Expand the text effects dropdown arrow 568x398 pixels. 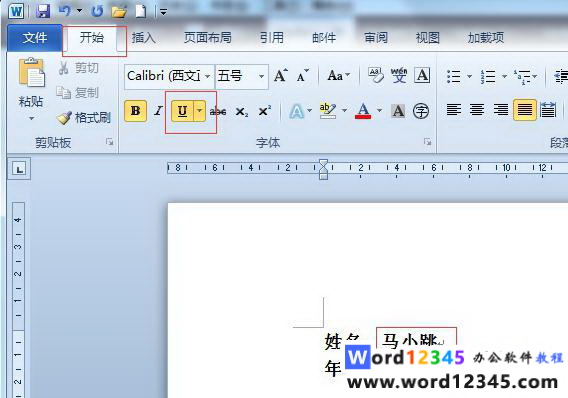[309, 110]
